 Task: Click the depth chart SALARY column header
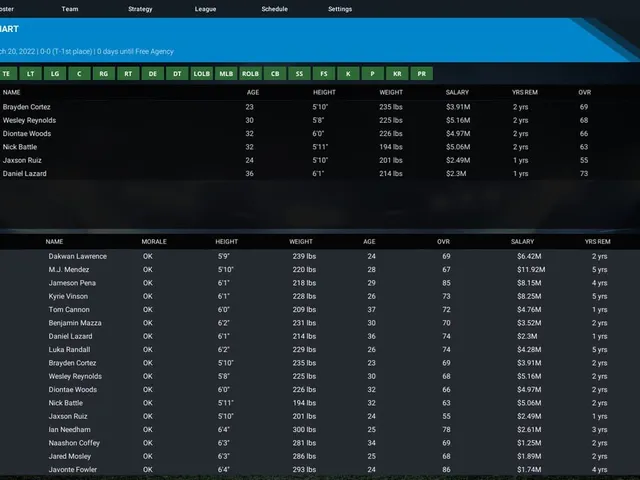[457, 92]
